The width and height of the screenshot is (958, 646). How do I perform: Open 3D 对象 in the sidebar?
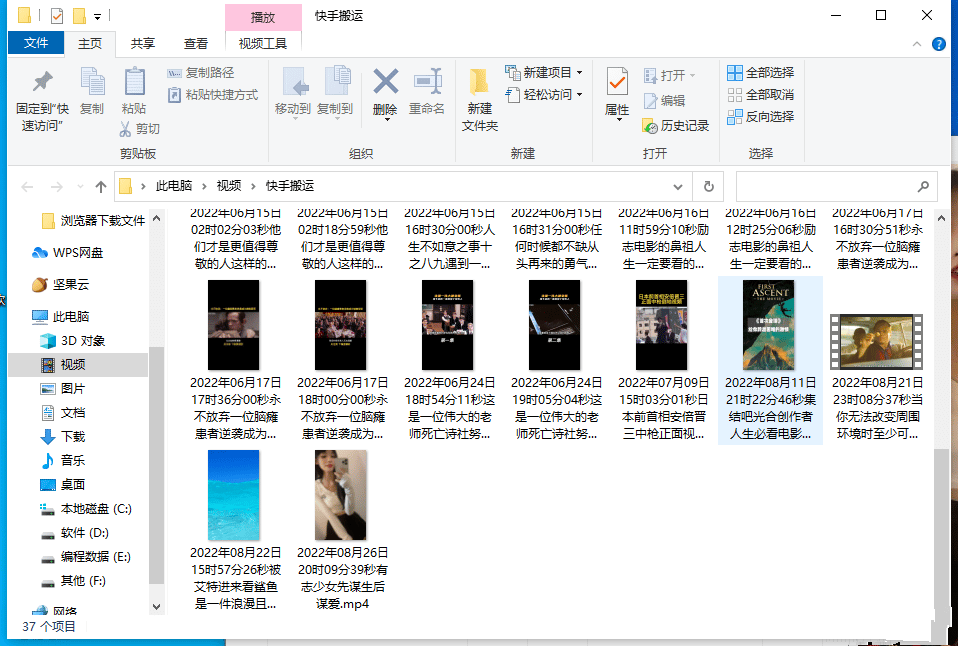[x=73, y=340]
